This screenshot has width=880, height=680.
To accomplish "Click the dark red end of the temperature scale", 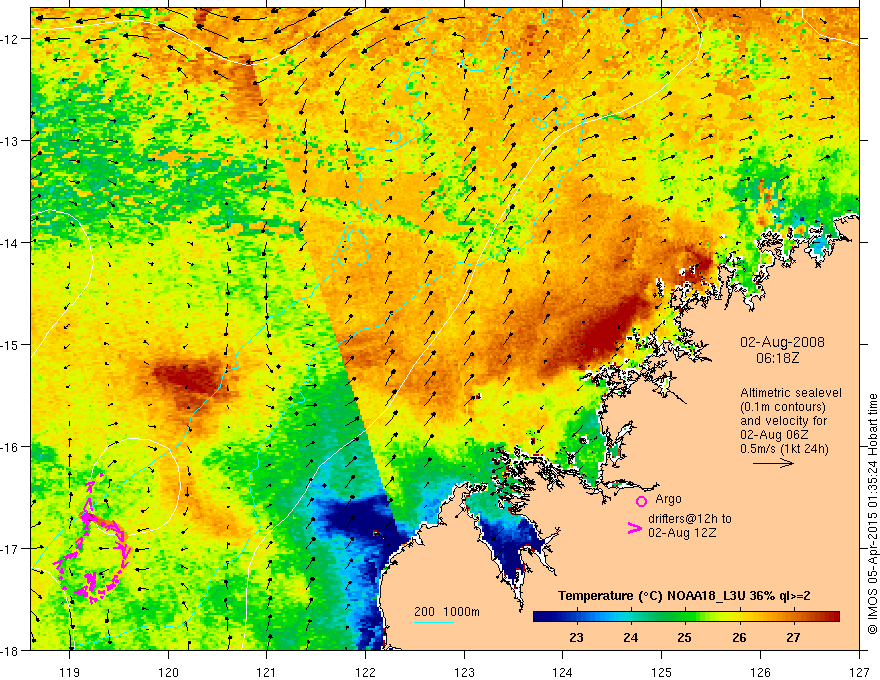I will click(x=831, y=616).
